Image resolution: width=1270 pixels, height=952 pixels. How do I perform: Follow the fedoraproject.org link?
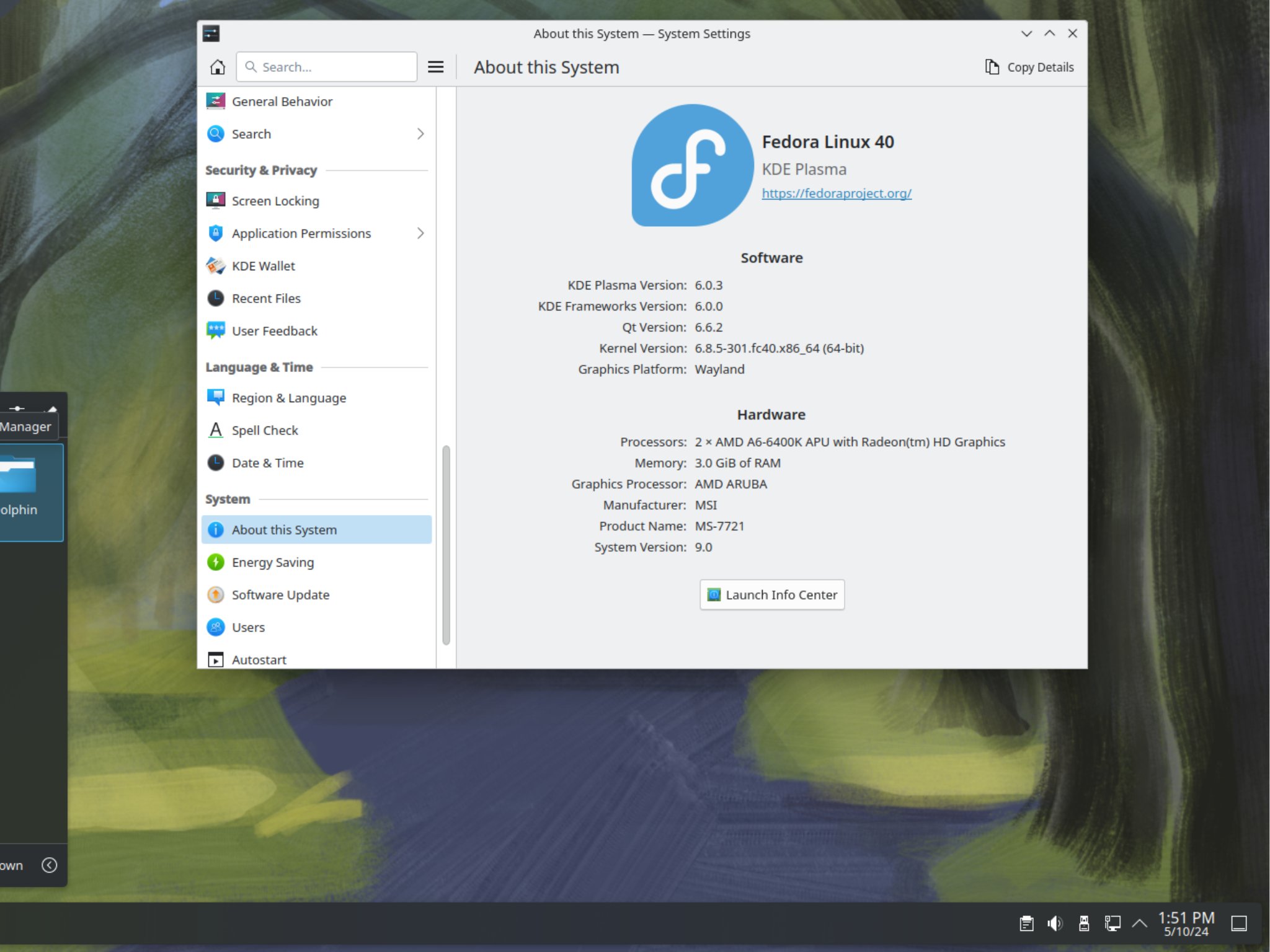(837, 193)
